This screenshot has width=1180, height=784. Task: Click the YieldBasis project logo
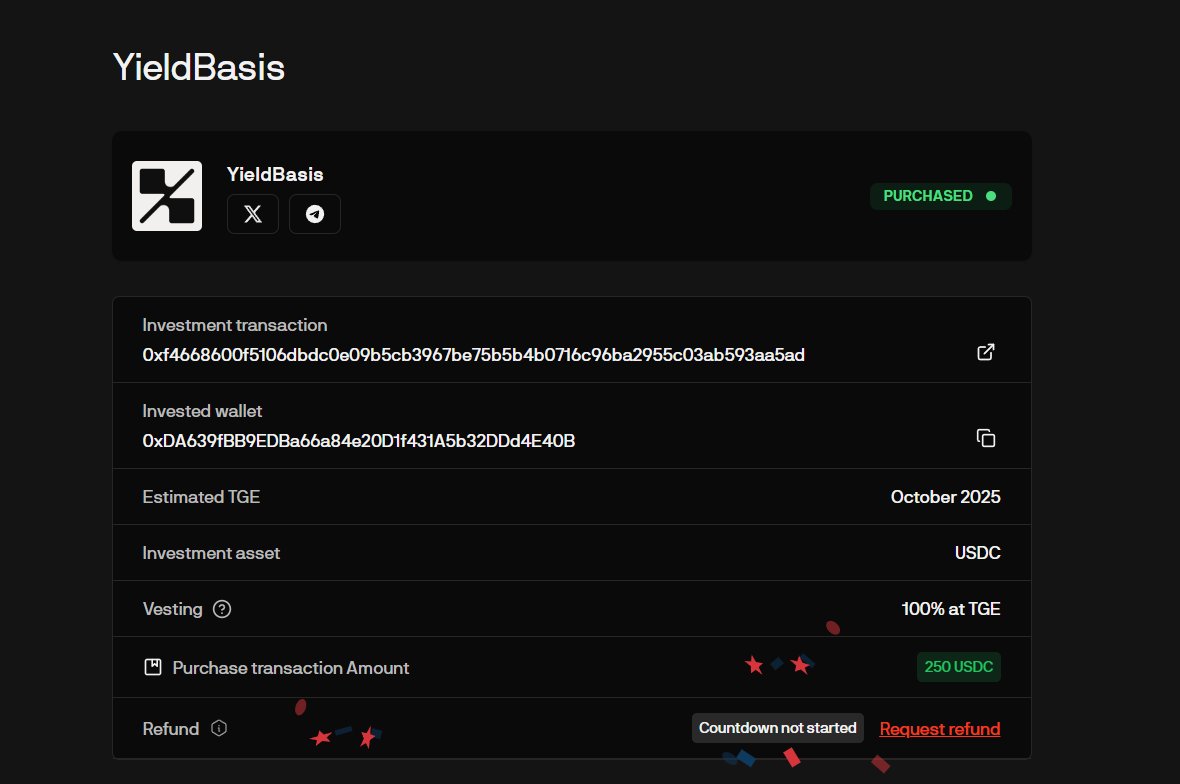click(167, 196)
